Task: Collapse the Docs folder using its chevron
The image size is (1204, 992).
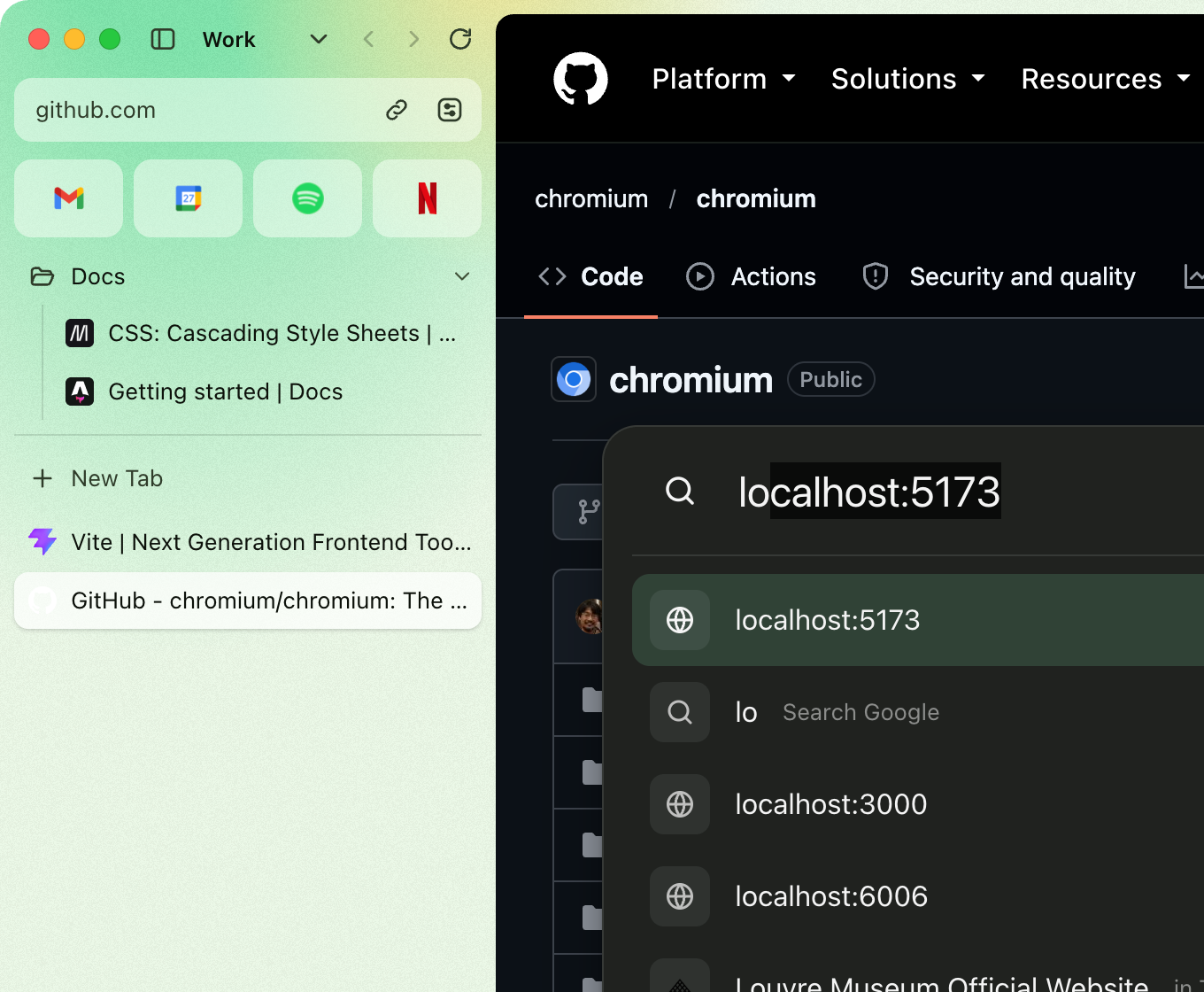Action: tap(462, 276)
